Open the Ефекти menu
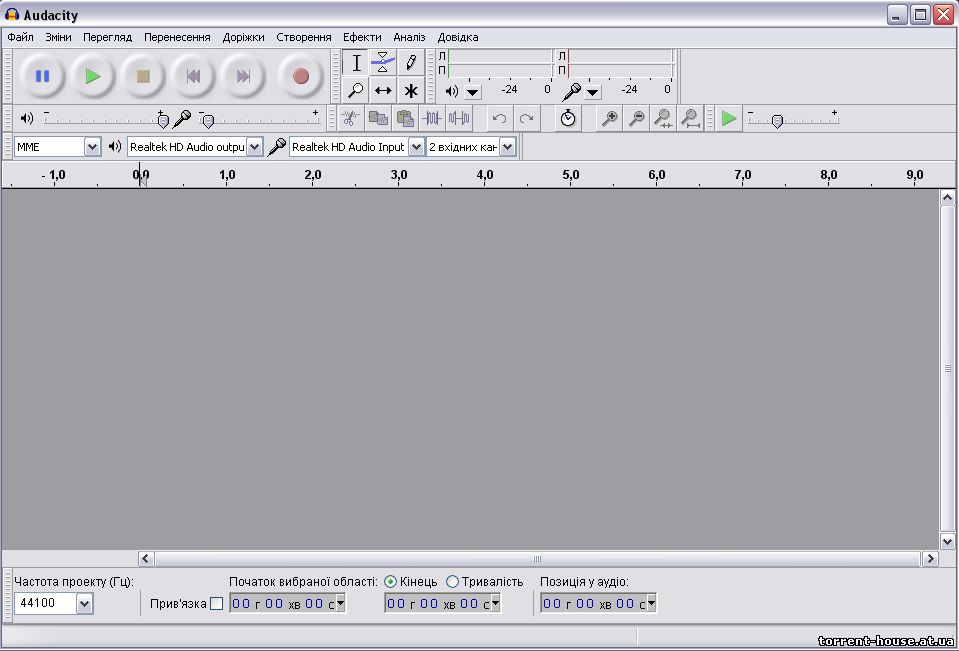The height and width of the screenshot is (651, 959). point(362,37)
